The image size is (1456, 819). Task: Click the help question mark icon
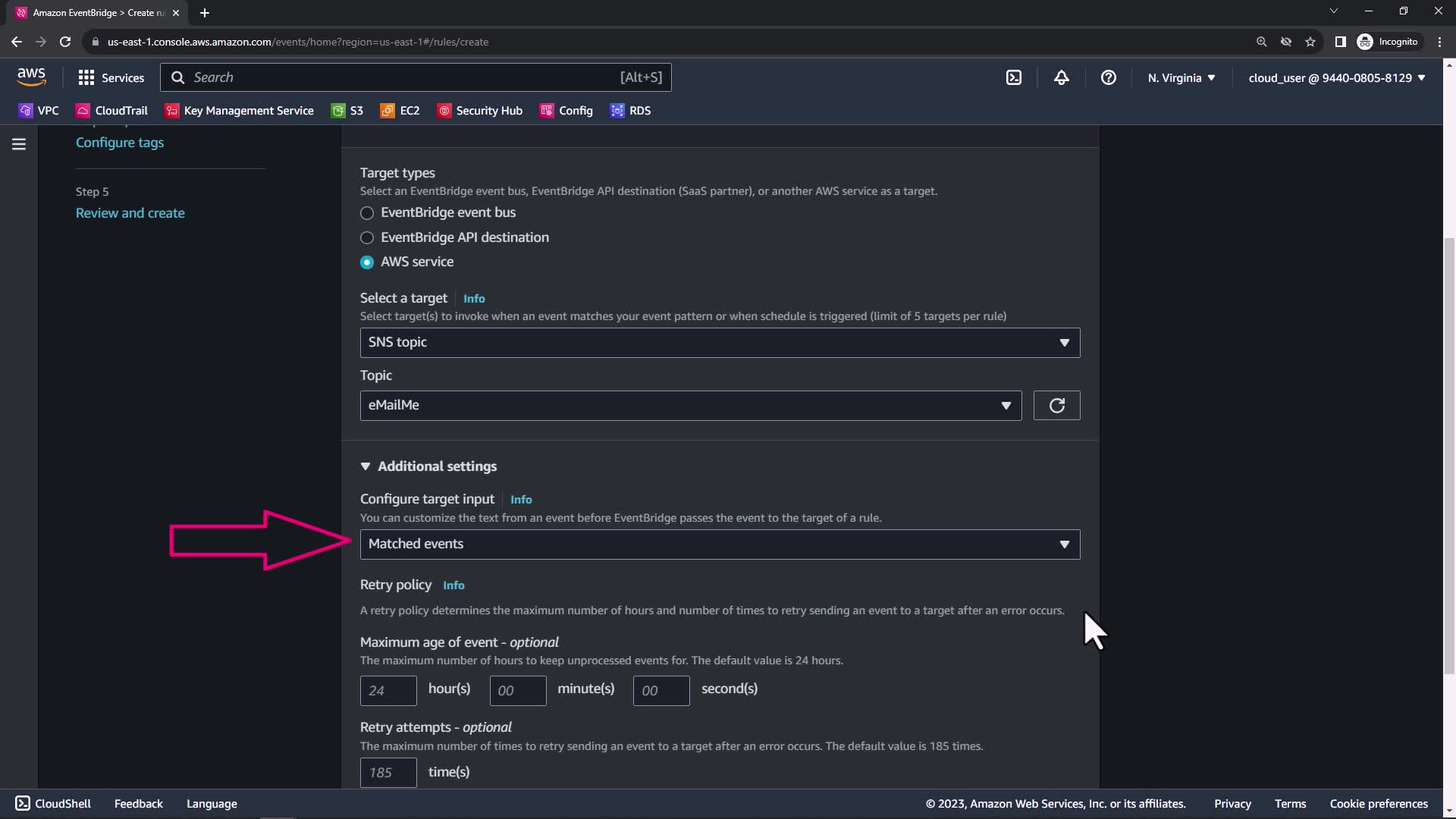[x=1108, y=77]
